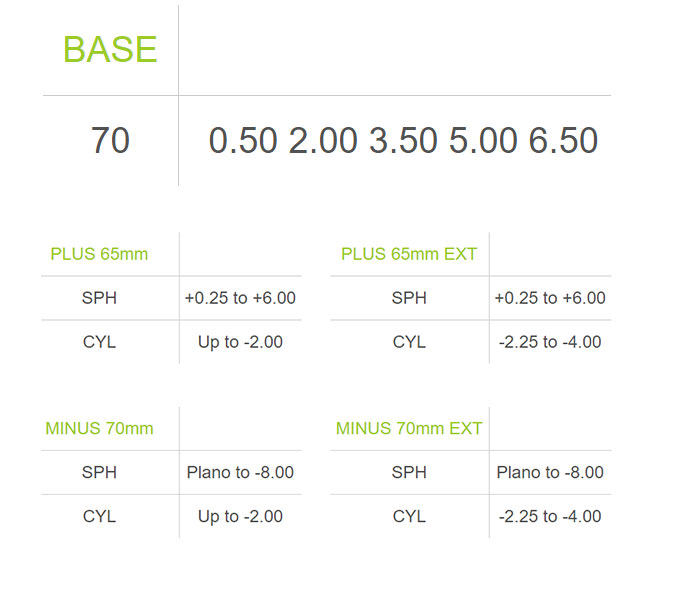This screenshot has width=677, height=604.
Task: Select the PLUS 65mm EXT table heading
Action: (x=409, y=254)
